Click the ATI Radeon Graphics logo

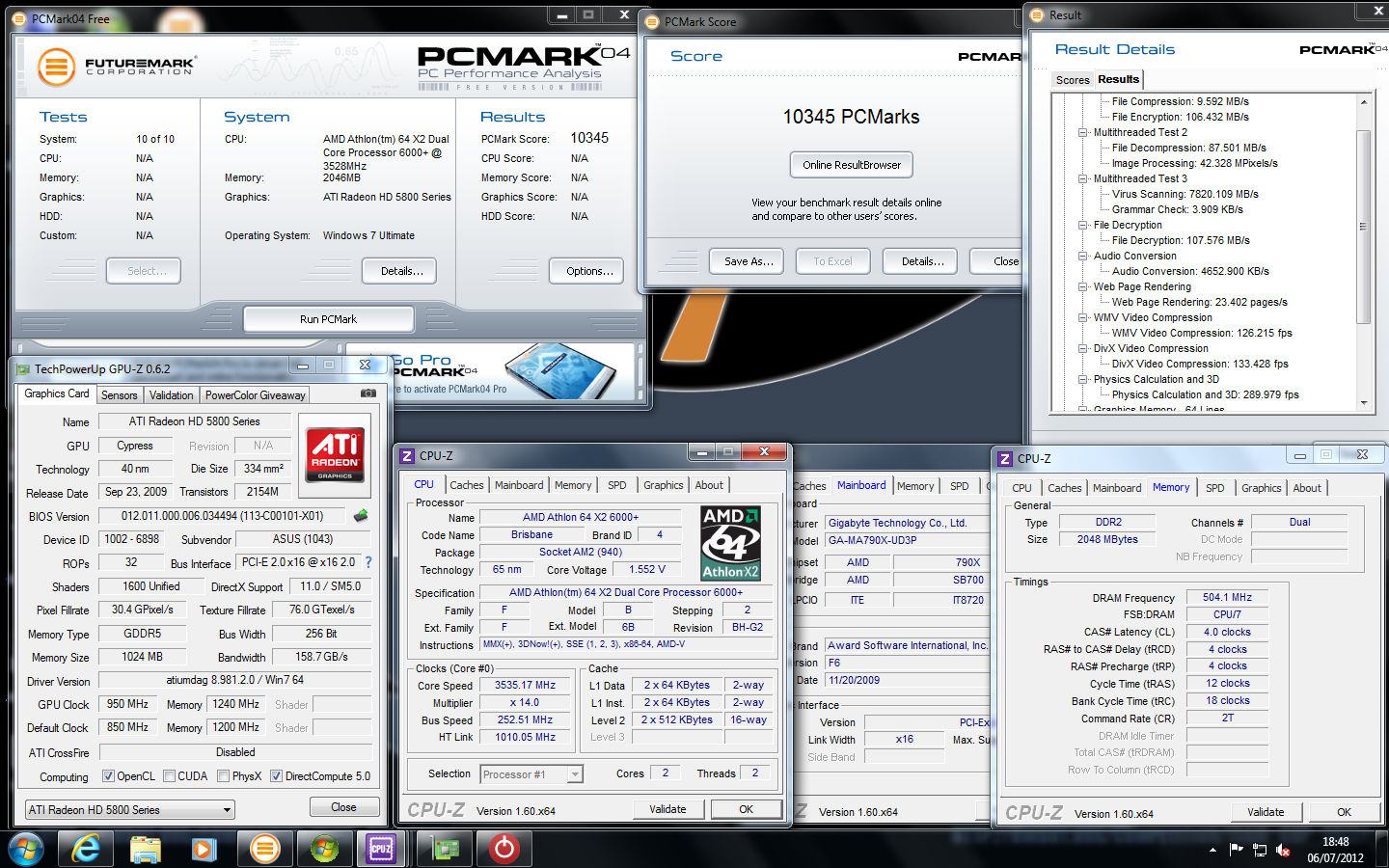pyautogui.click(x=335, y=453)
